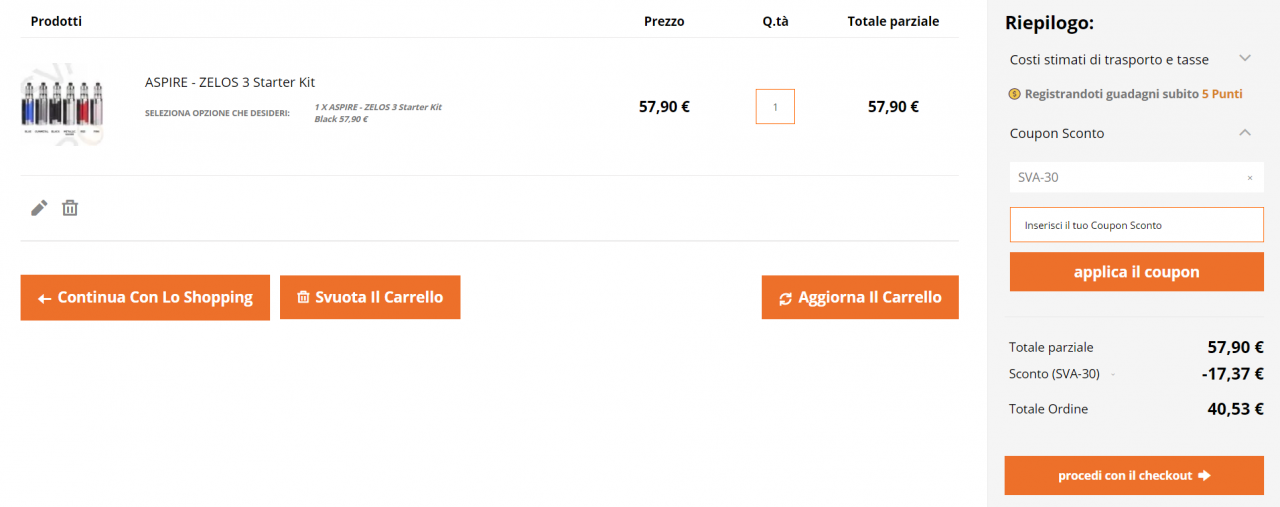Click the left arrow icon on Continua Con Lo Shopping
1280x507 pixels.
(x=44, y=298)
